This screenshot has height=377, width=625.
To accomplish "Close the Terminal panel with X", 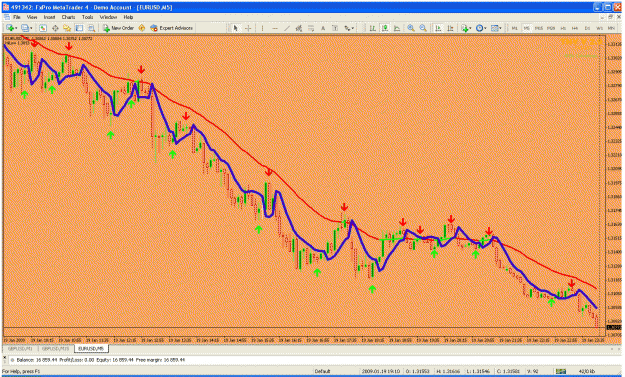I will (5, 358).
